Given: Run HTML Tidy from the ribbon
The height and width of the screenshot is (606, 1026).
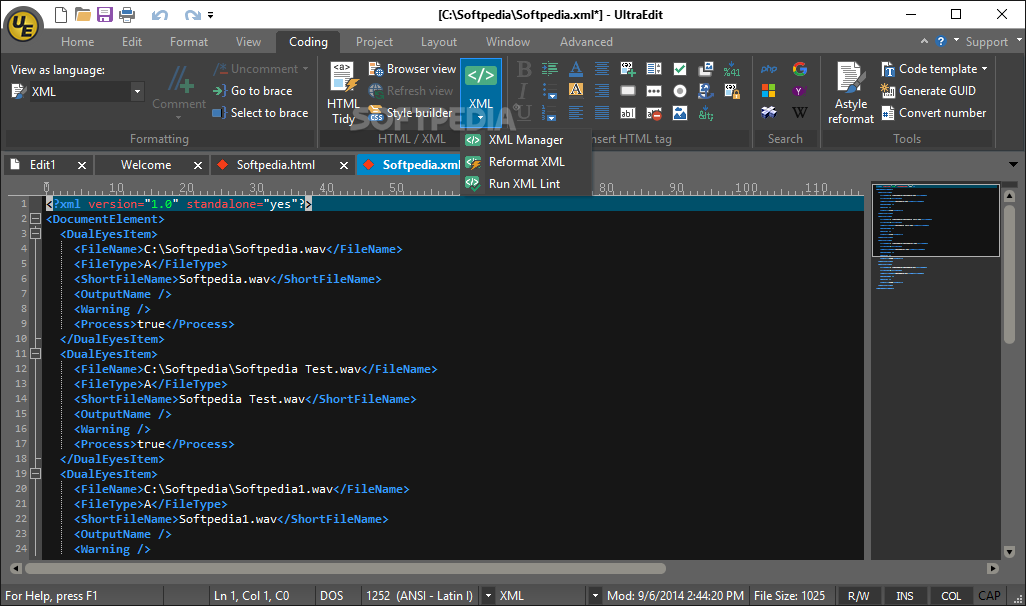Looking at the screenshot, I should pyautogui.click(x=343, y=93).
